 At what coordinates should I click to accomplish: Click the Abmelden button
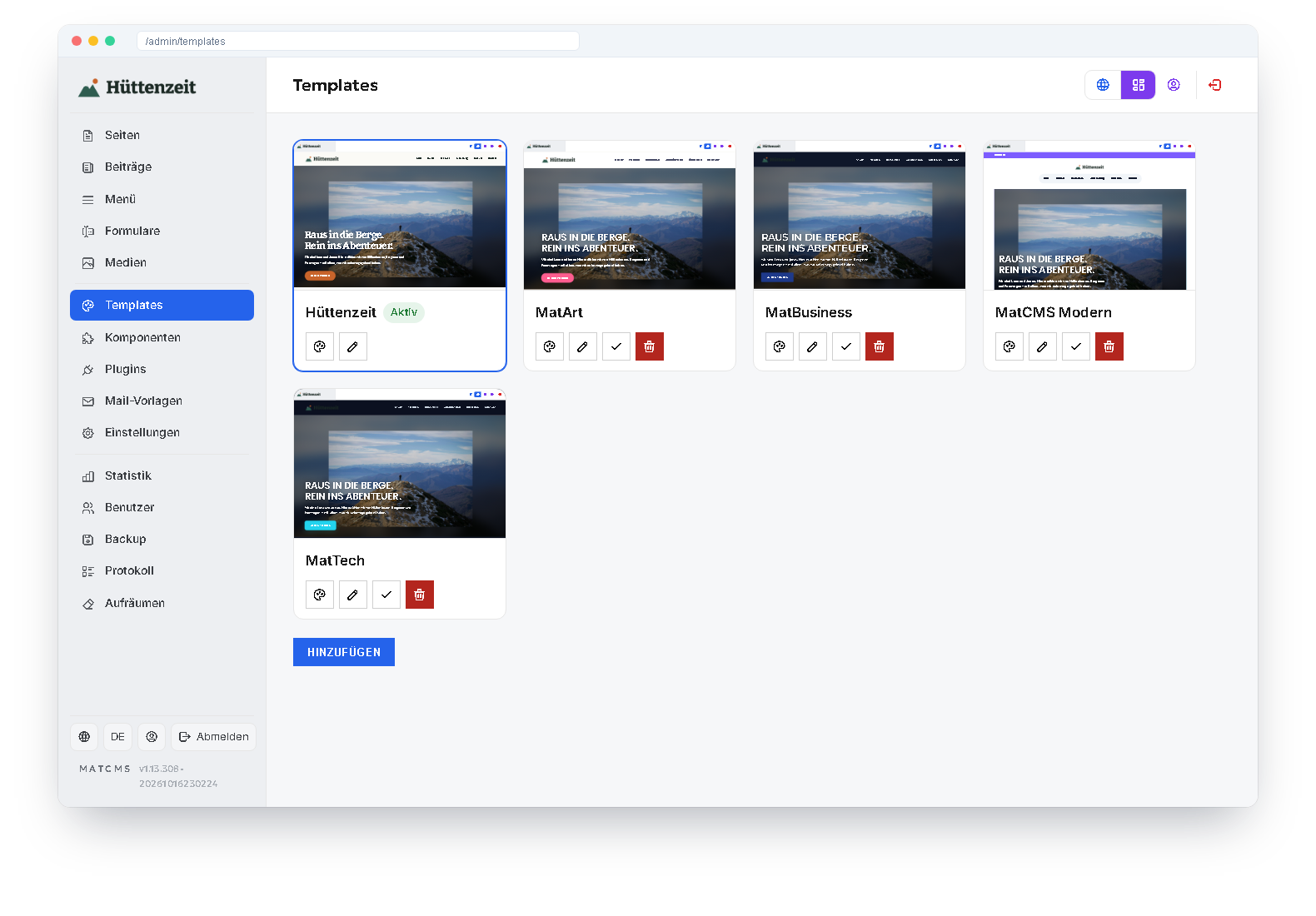point(214,737)
